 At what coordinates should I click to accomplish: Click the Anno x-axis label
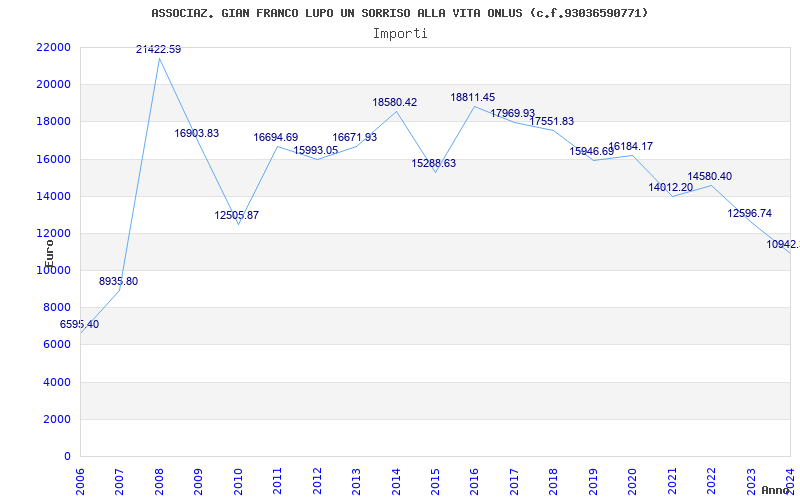point(775,490)
